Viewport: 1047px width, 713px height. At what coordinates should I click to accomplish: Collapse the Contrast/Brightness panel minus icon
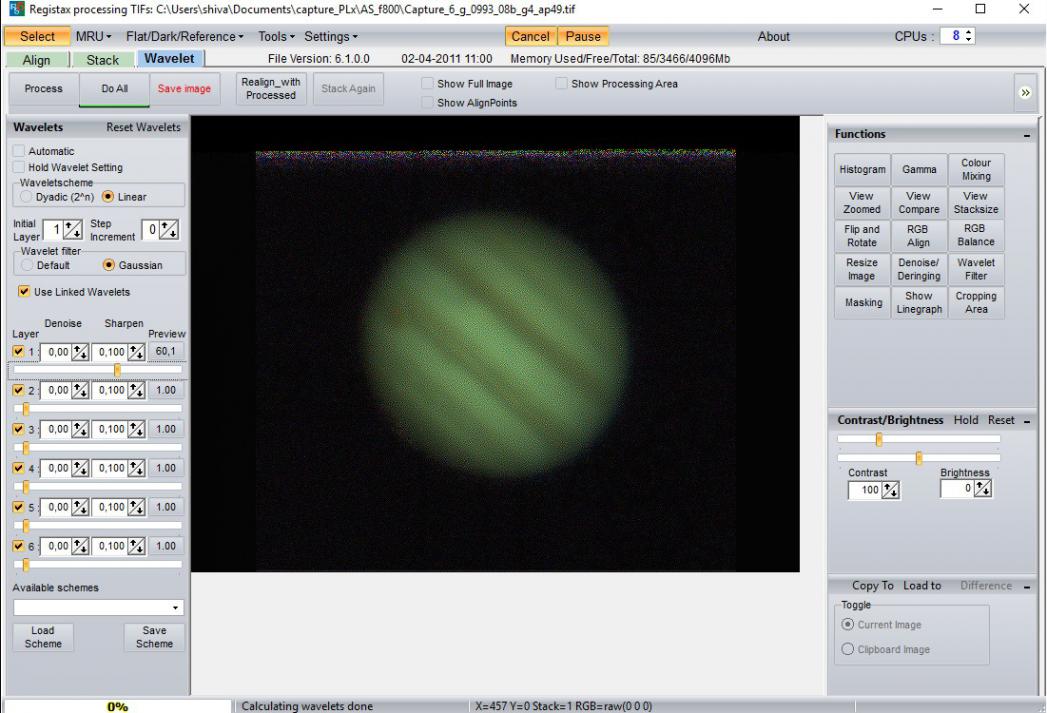tap(1027, 421)
